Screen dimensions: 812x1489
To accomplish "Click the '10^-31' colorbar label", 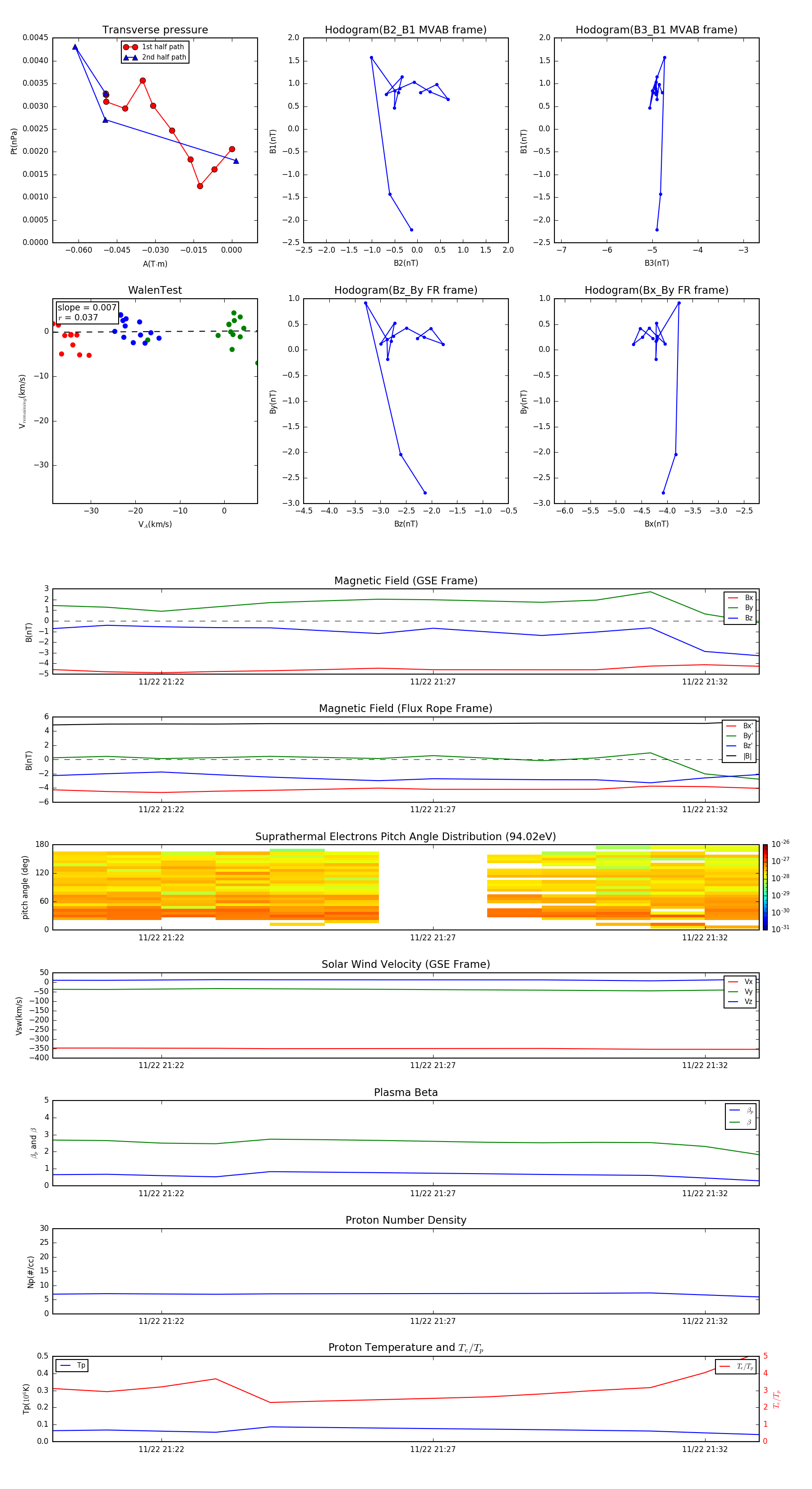I will pos(780,929).
